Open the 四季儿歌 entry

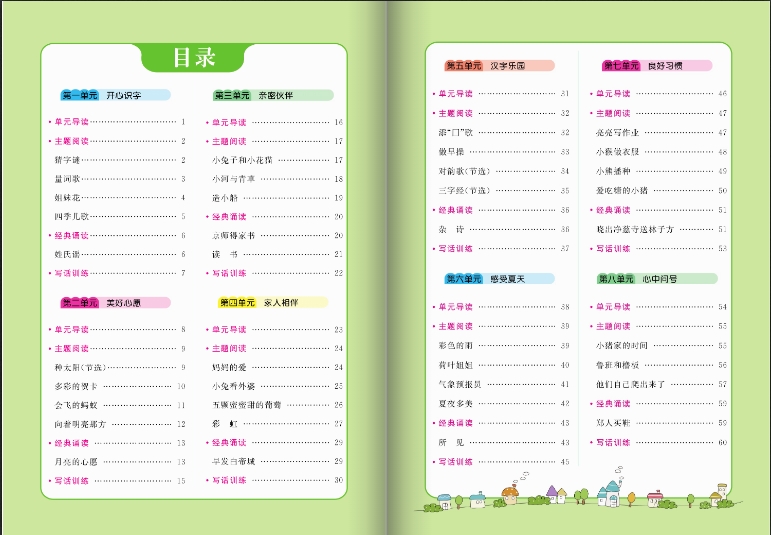tap(71, 216)
